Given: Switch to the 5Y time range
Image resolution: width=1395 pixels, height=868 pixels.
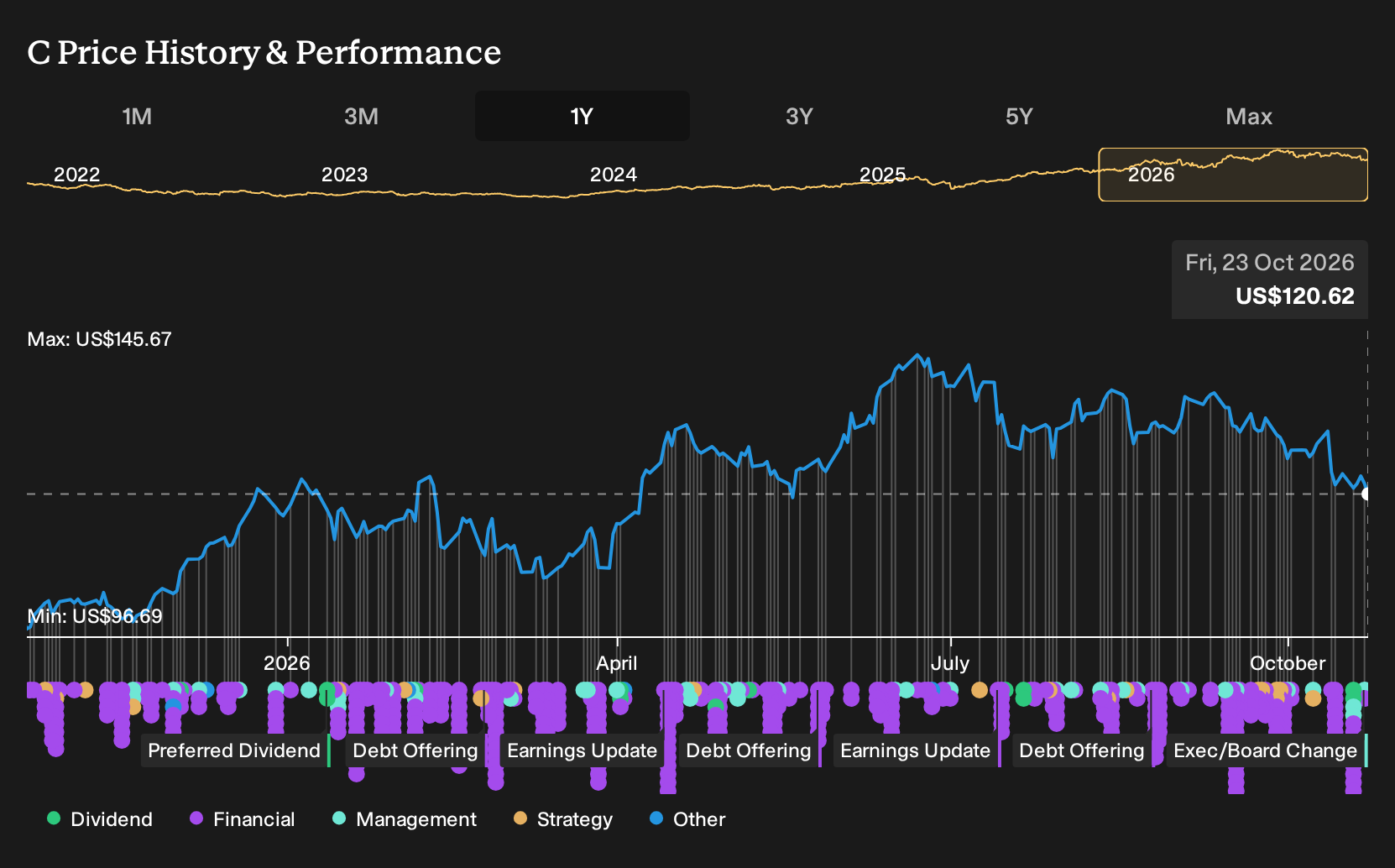Looking at the screenshot, I should (1019, 116).
